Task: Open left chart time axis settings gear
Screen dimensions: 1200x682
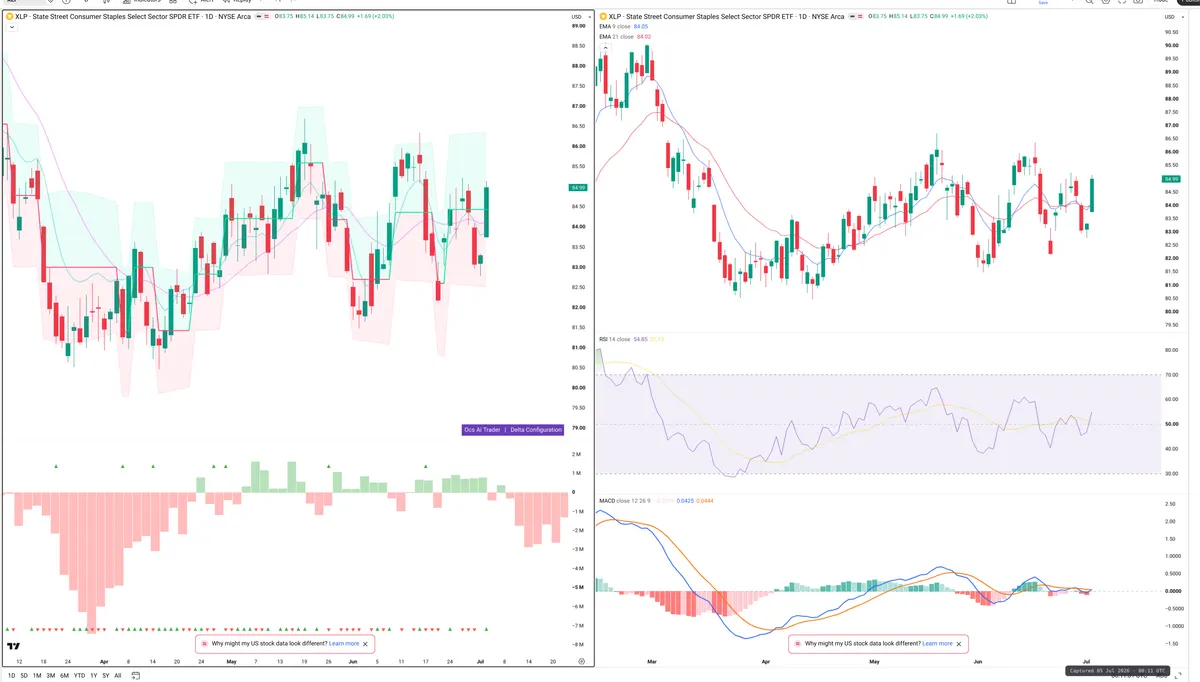Action: click(582, 661)
